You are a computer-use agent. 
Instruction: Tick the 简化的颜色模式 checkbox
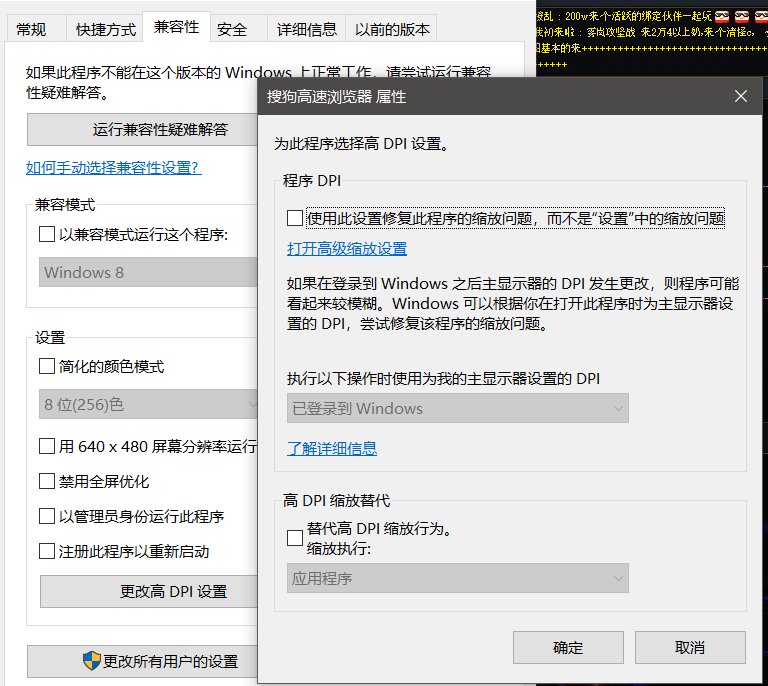click(x=47, y=366)
